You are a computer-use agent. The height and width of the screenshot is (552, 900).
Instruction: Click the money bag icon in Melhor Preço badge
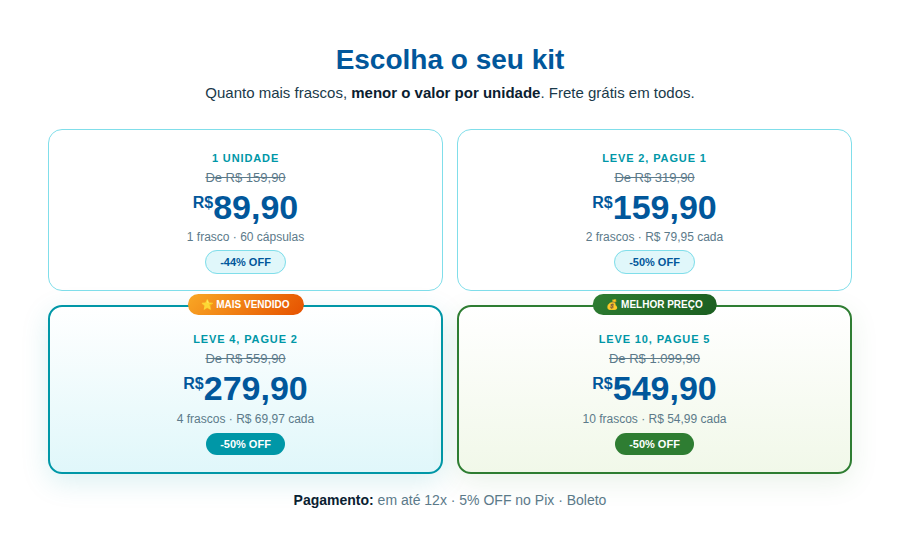click(x=612, y=305)
